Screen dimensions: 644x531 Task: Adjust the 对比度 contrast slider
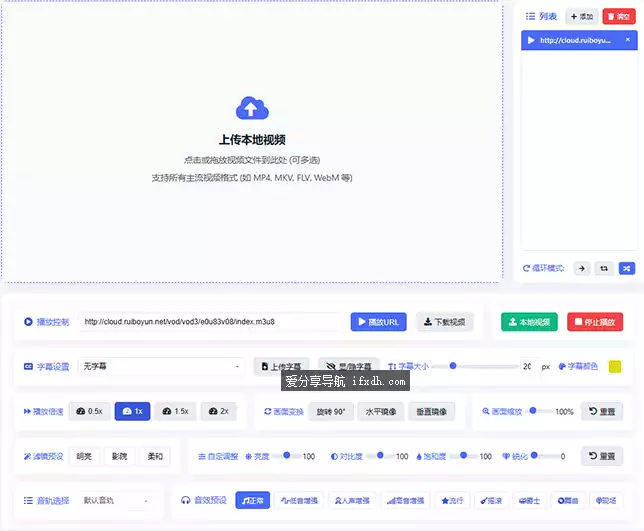pos(378,455)
